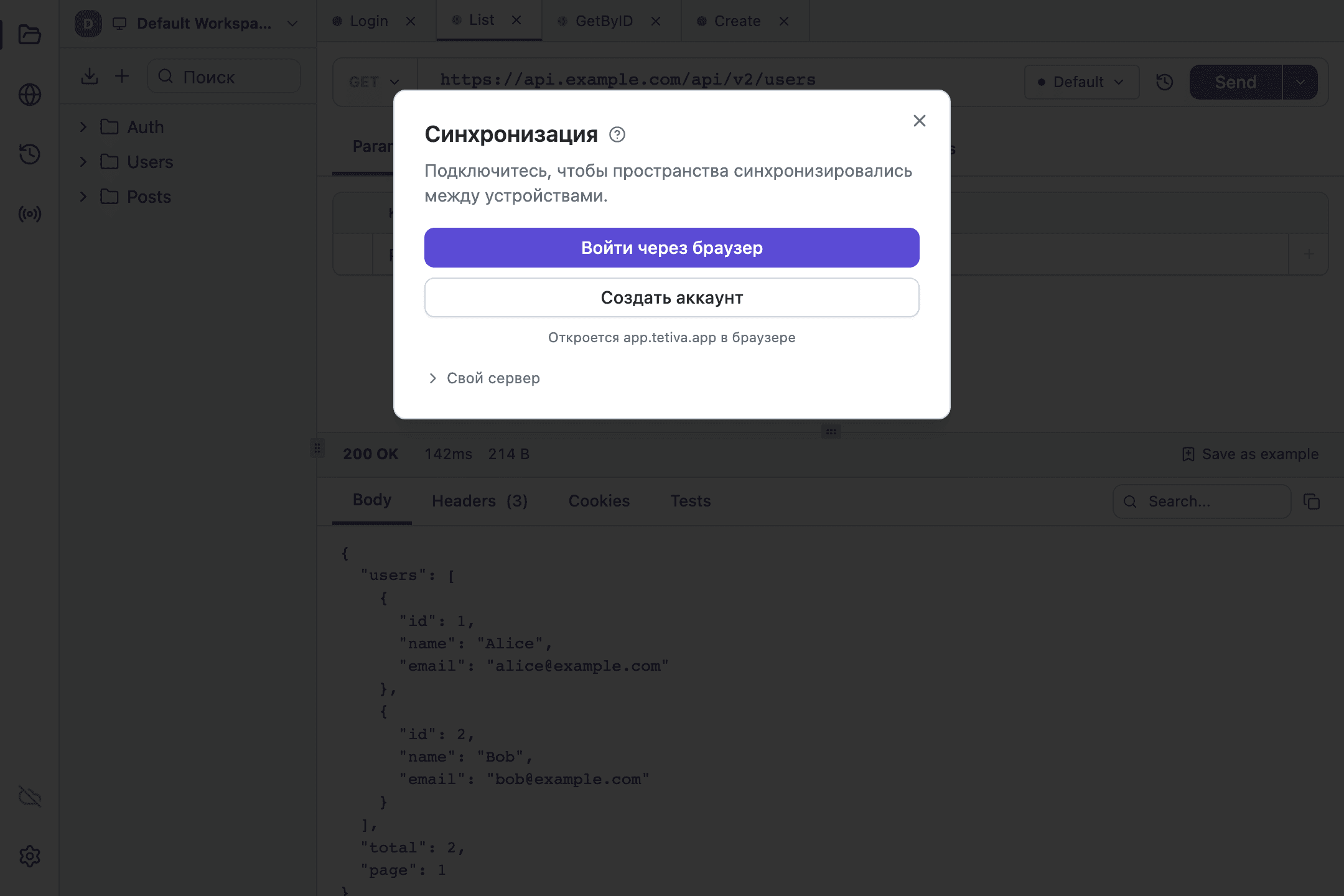Open the broadcast/mock server sidebar icon

click(x=29, y=214)
